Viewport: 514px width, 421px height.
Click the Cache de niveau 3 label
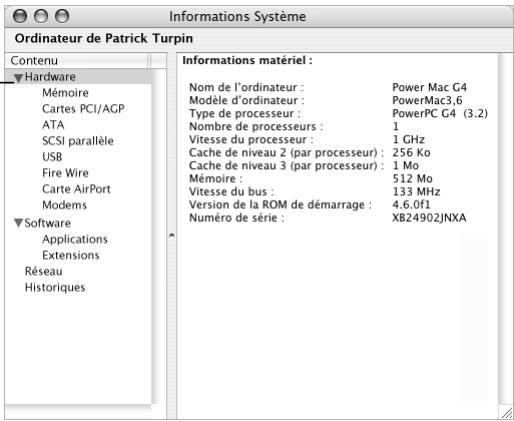pos(286,165)
